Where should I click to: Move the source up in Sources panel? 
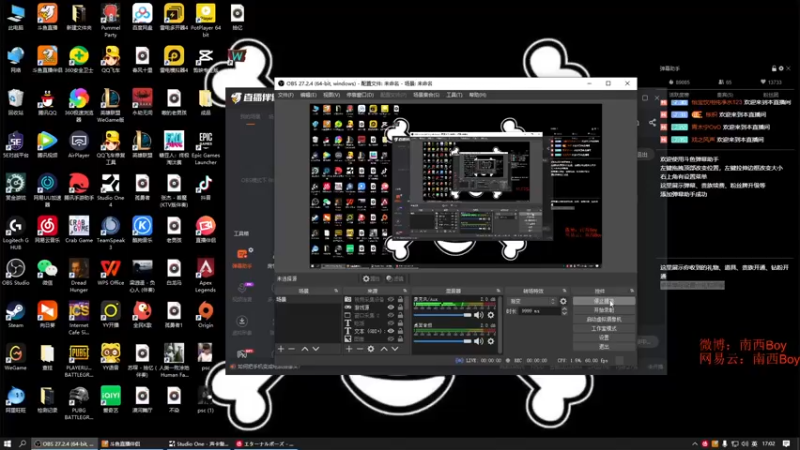[384, 349]
